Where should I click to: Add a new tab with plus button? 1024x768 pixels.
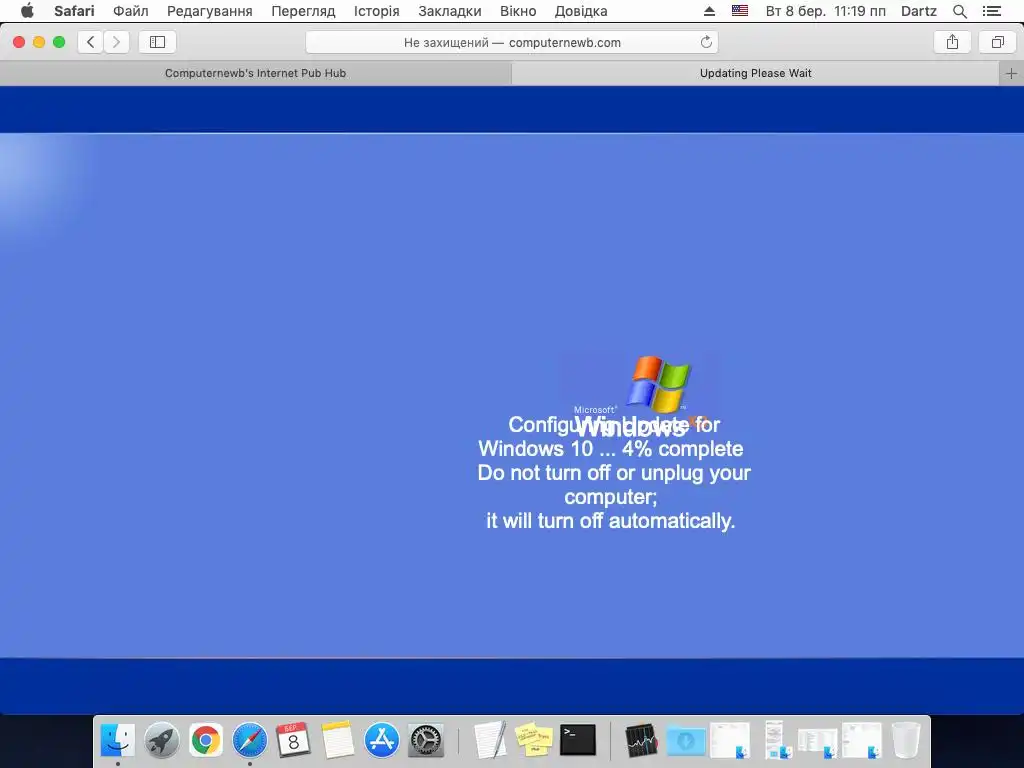tap(1012, 73)
